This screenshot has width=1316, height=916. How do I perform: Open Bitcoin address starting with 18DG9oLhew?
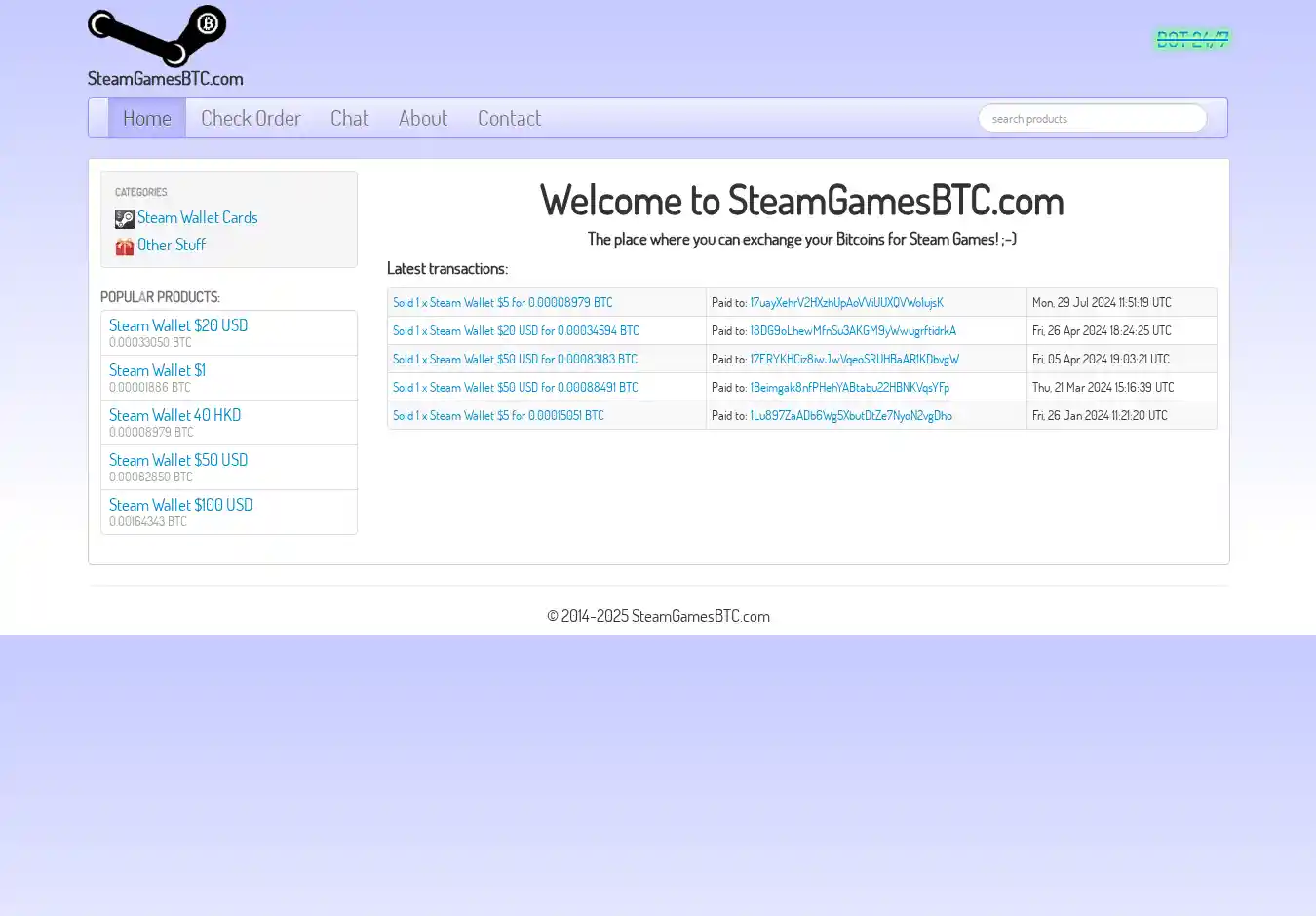[x=852, y=330]
